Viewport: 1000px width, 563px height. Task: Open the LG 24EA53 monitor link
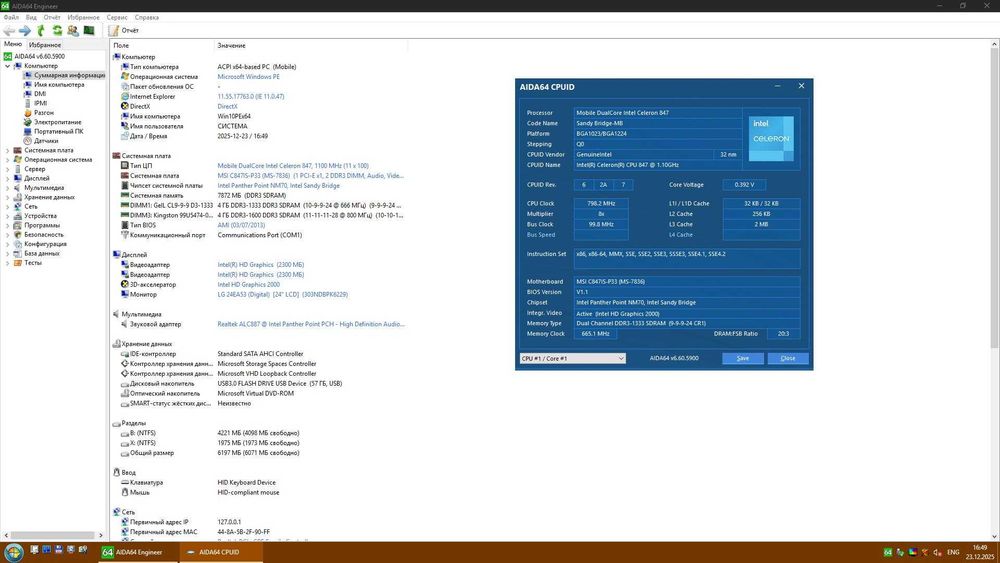tap(283, 295)
